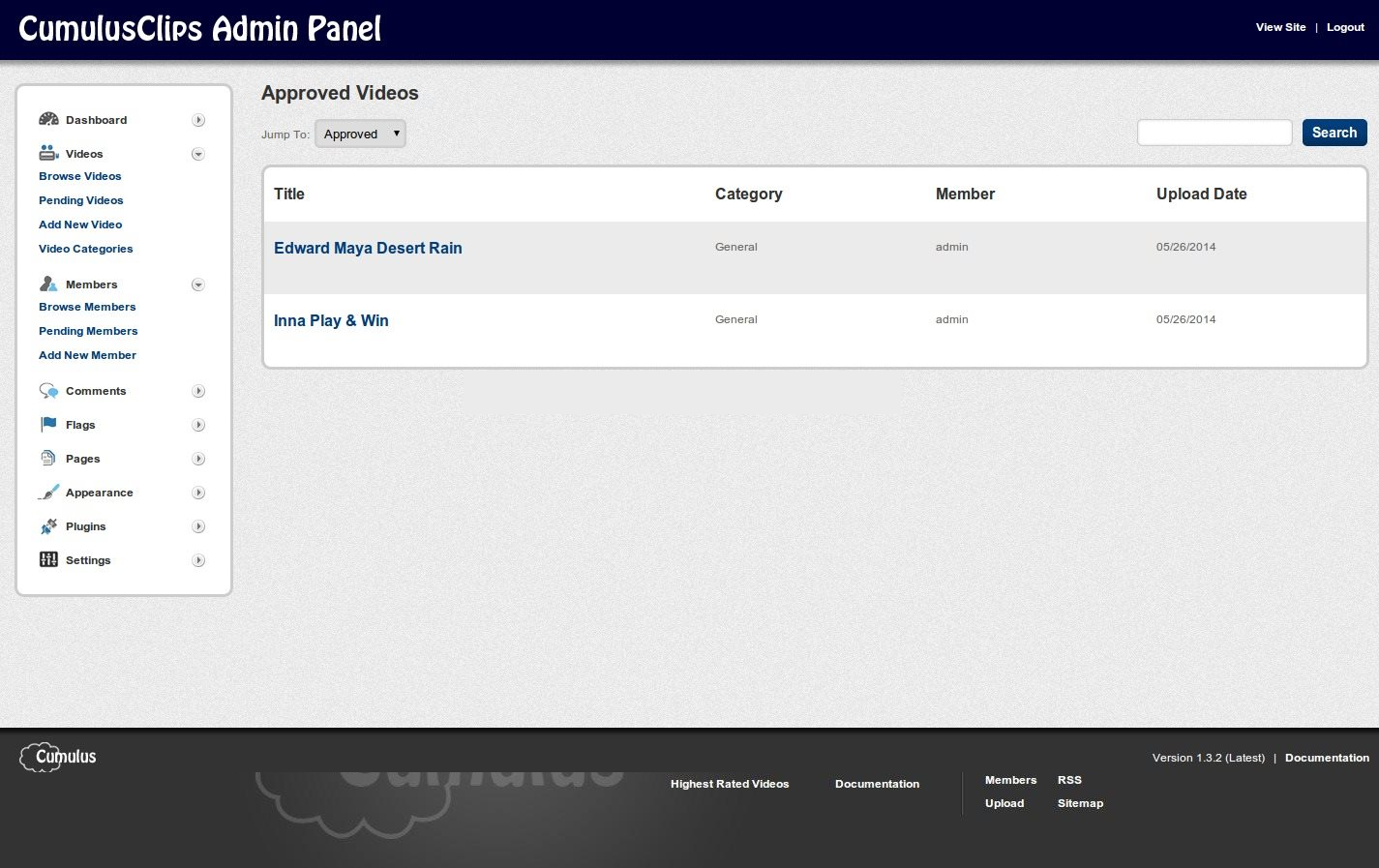Focus the video search text field
1379x868 pixels.
point(1214,133)
